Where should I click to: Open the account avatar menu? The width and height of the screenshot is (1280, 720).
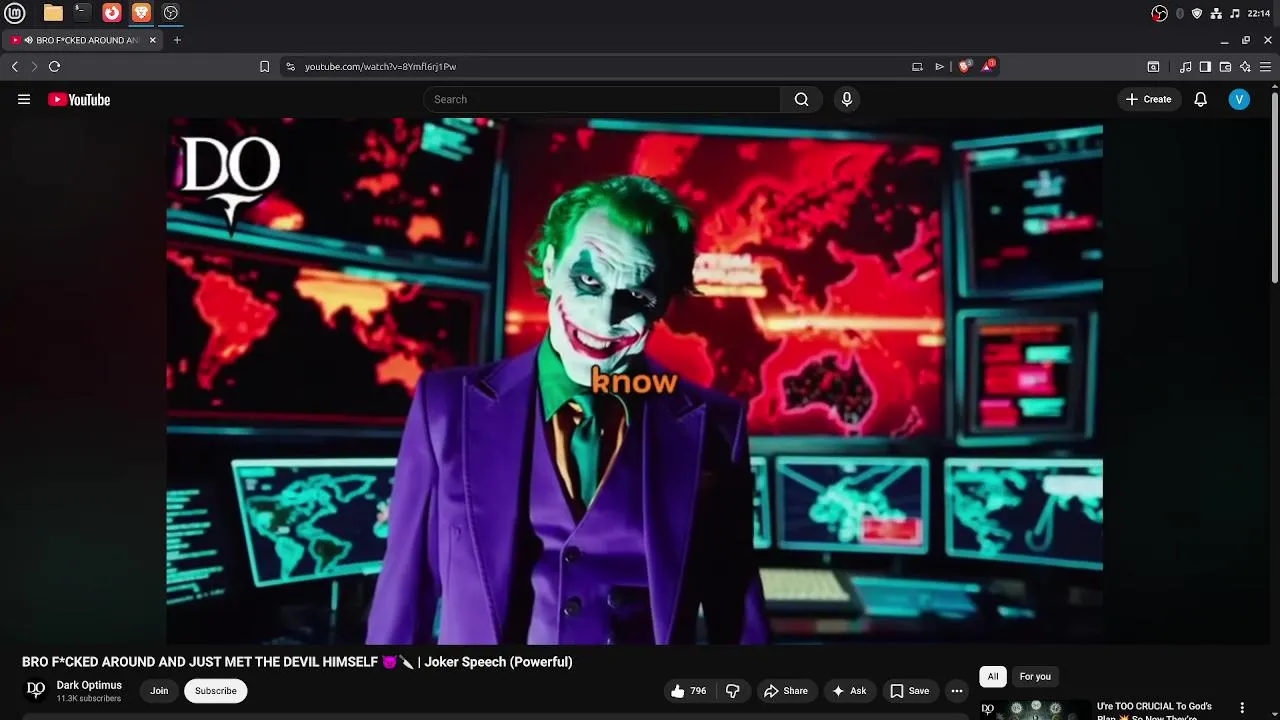[1239, 99]
